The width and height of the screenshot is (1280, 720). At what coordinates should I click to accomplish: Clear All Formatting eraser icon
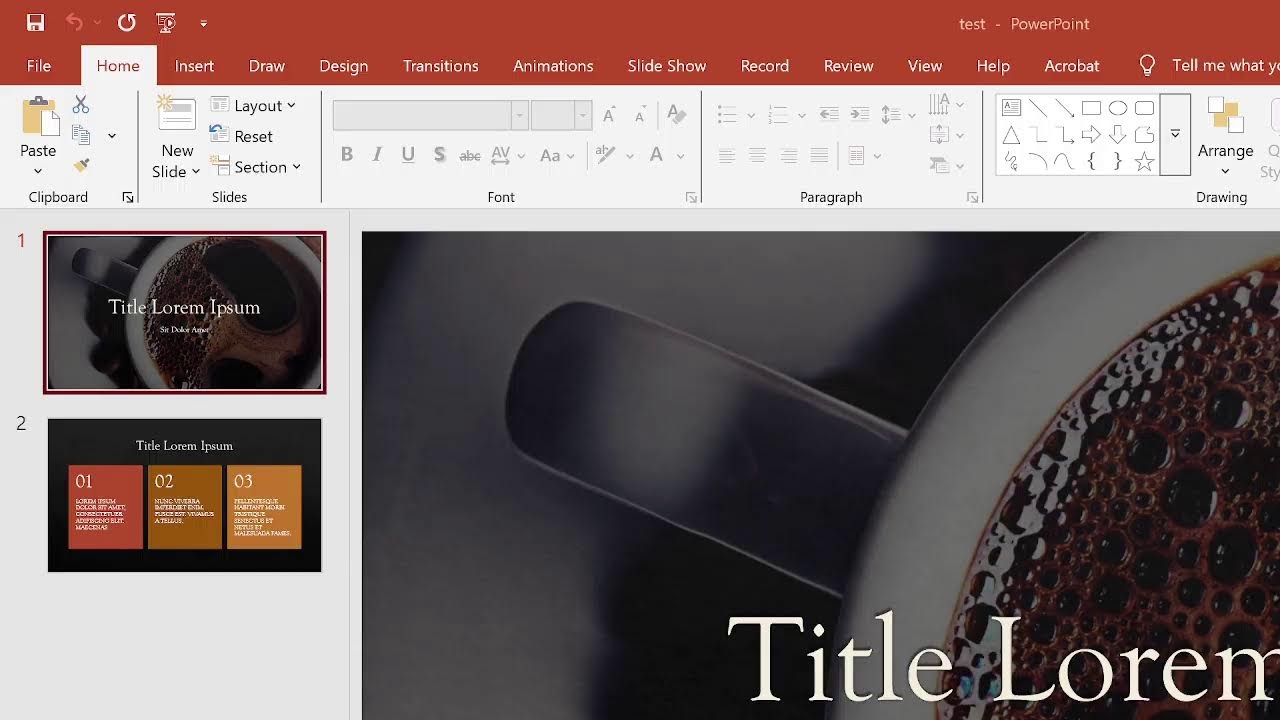point(676,115)
